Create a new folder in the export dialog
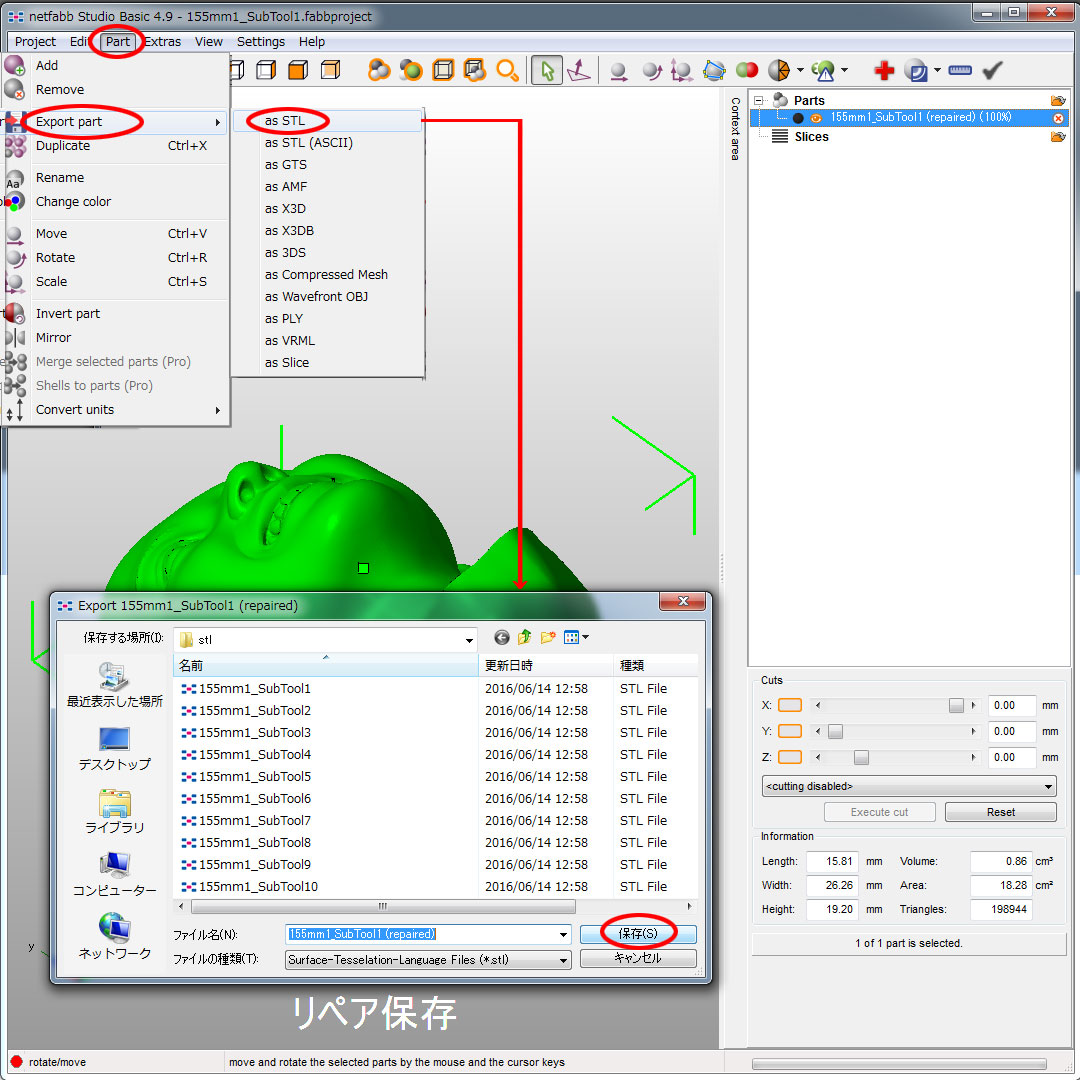The height and width of the screenshot is (1080, 1080). pos(548,638)
